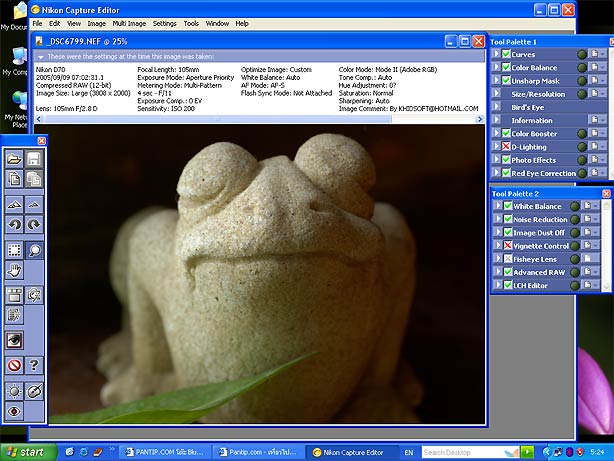Enable the D-Lighting checkbox
Viewport: 614px width, 461px height.
506,146
